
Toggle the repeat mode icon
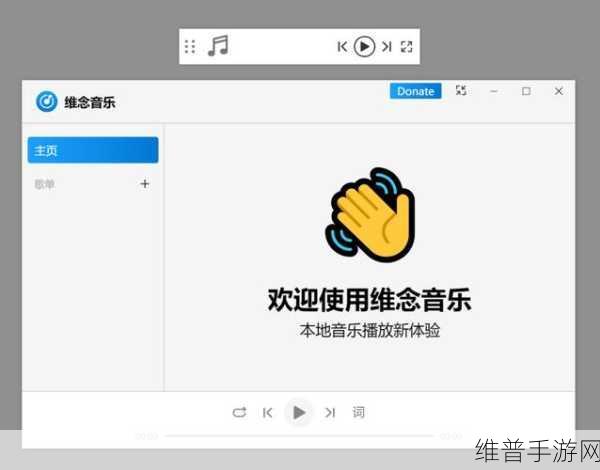(240, 413)
